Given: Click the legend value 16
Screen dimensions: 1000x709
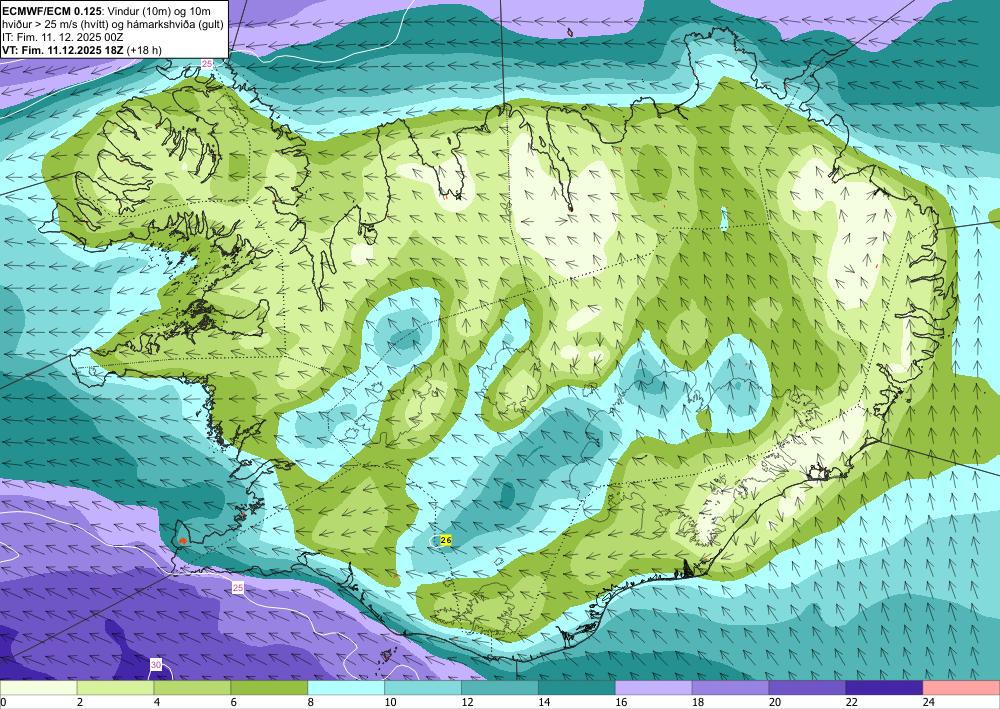Looking at the screenshot, I should pos(621,703).
